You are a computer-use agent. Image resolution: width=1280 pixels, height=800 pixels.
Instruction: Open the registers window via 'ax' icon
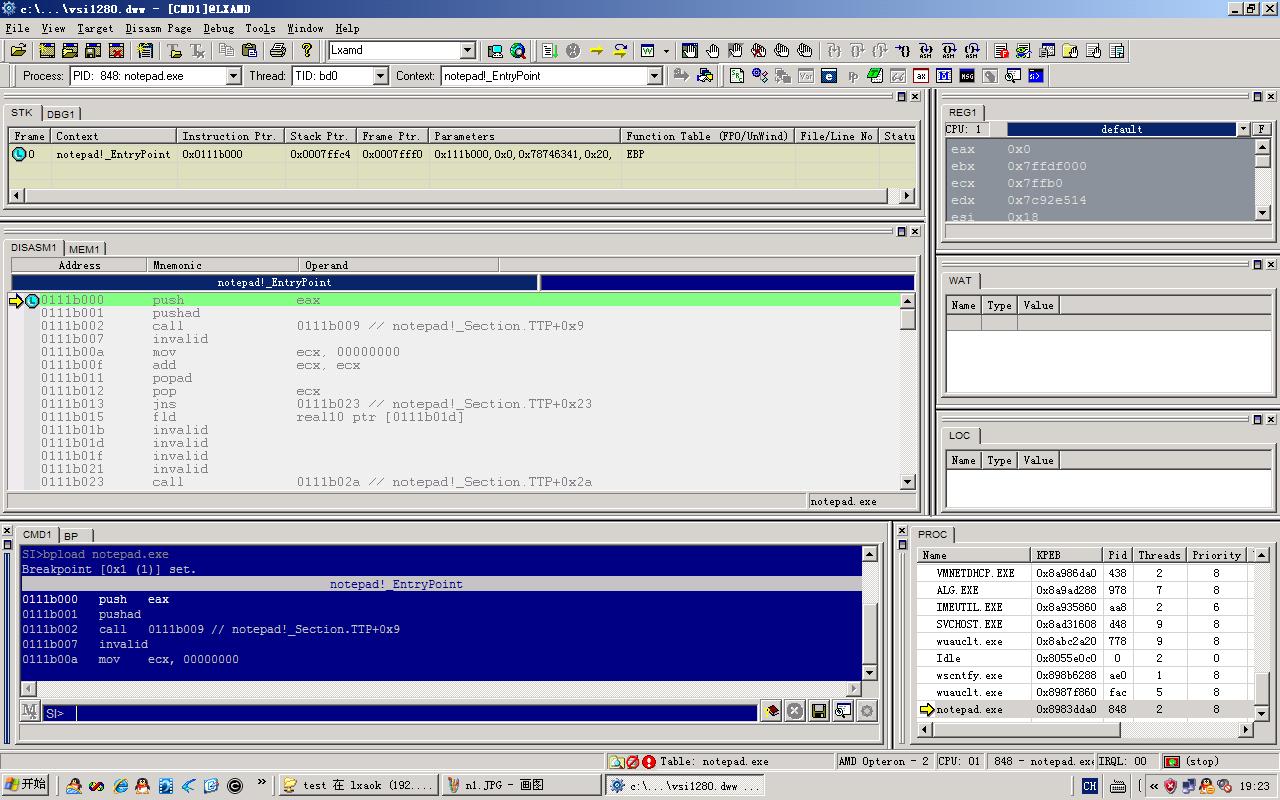coord(921,76)
